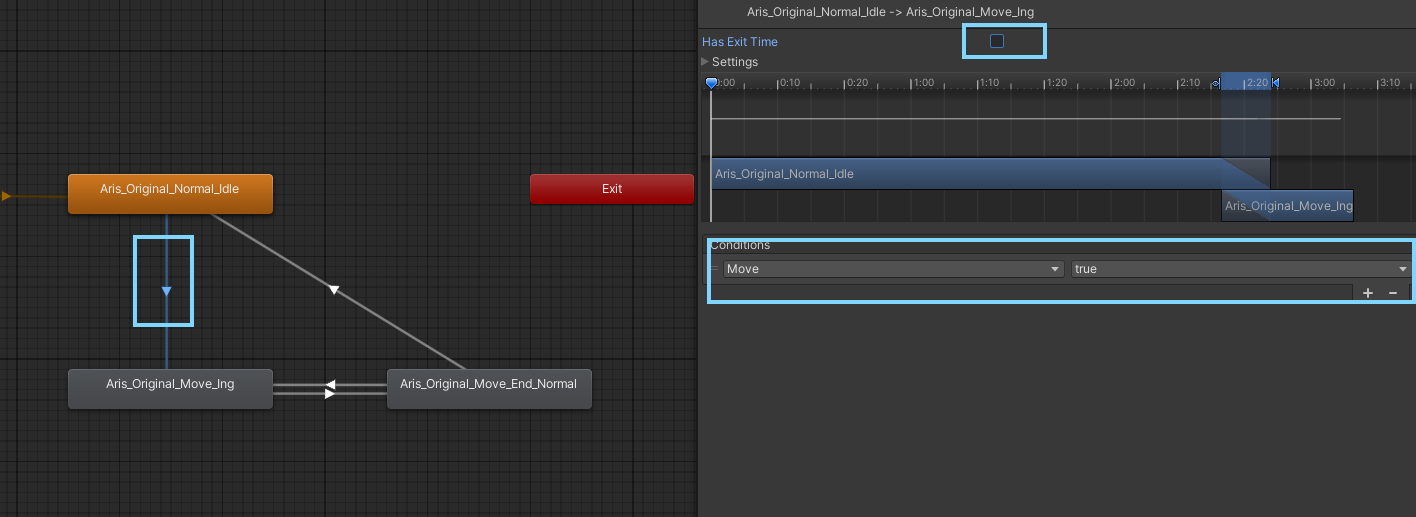This screenshot has width=1416, height=517.
Task: Select the Aris_Original_Move_End_Normal state node
Action: (488, 389)
